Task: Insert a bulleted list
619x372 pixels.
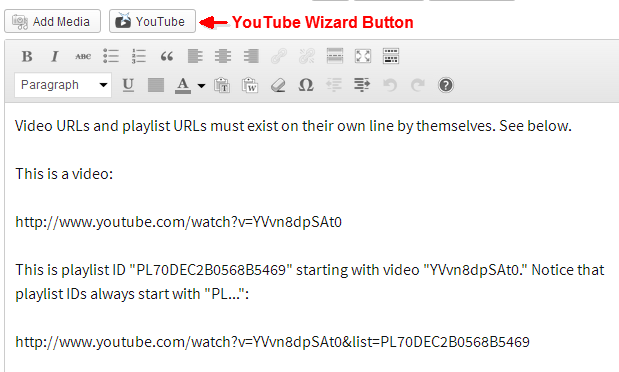Action: pyautogui.click(x=111, y=56)
